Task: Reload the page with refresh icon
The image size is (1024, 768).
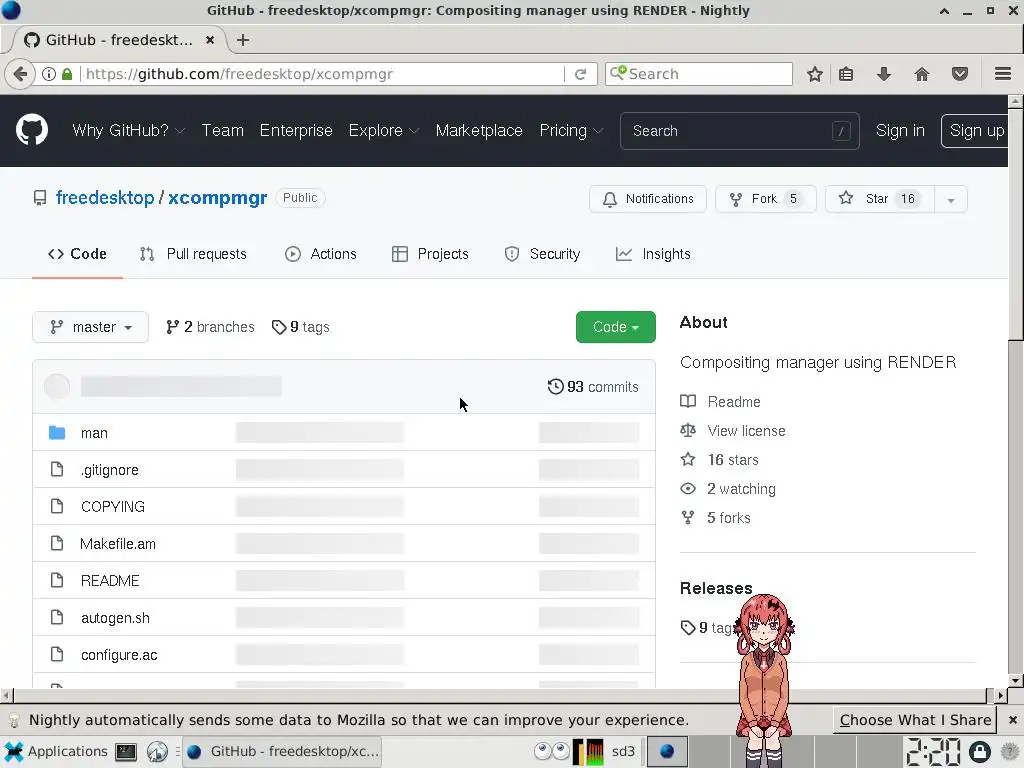Action: point(580,74)
